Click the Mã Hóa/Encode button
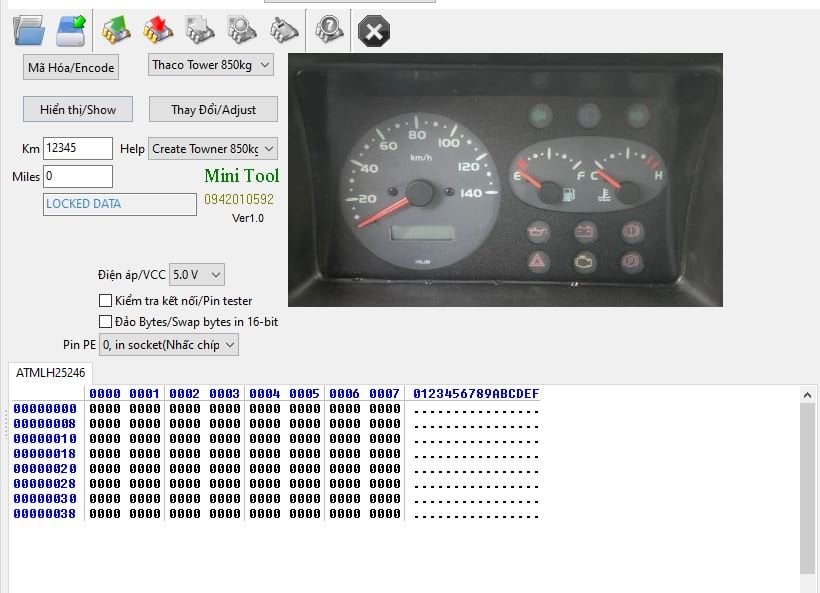The image size is (820, 593). pyautogui.click(x=71, y=67)
